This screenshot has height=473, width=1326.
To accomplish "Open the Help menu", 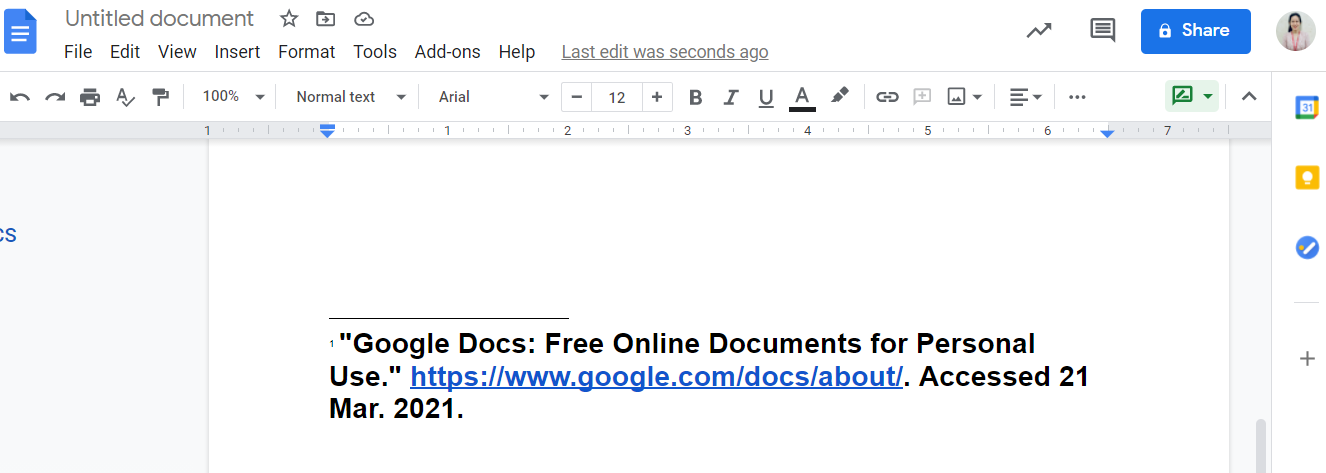I will pos(517,52).
